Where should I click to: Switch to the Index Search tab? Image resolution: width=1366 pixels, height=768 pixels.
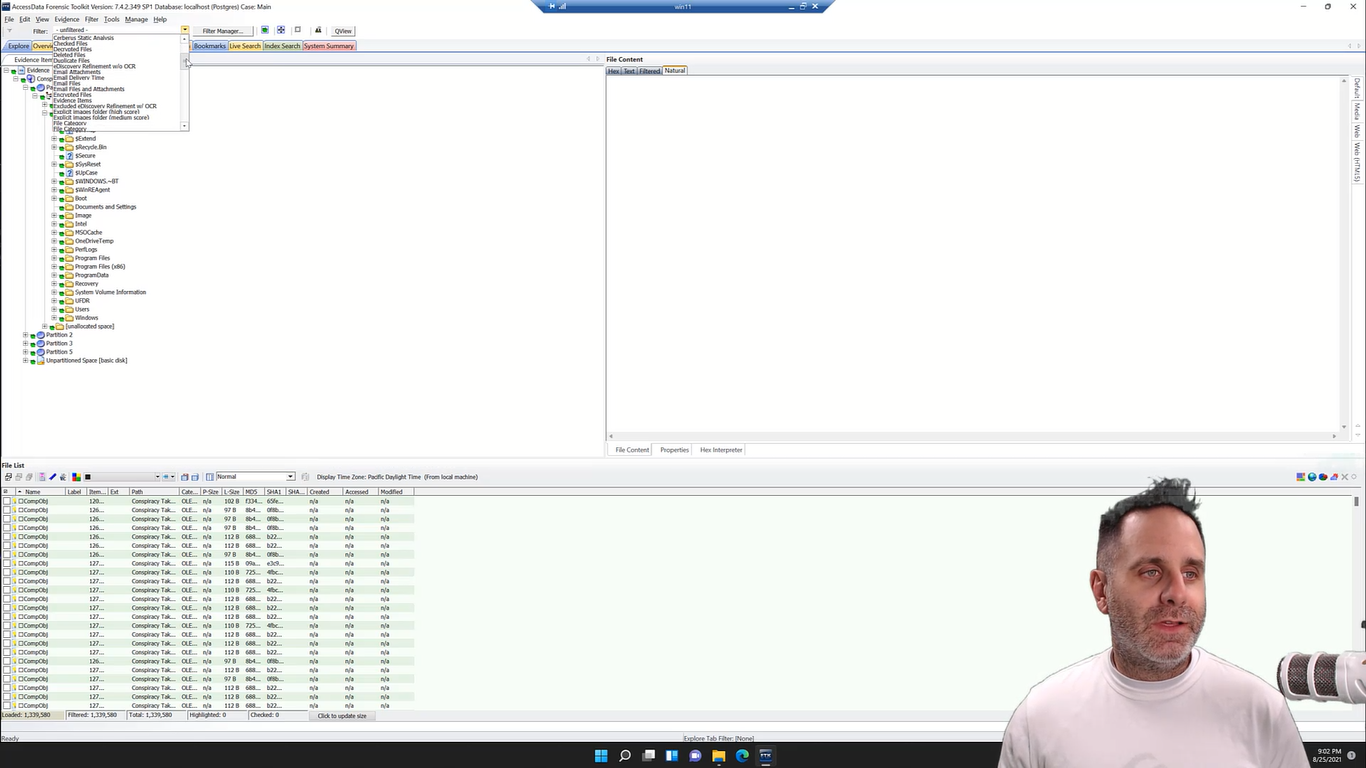[282, 46]
